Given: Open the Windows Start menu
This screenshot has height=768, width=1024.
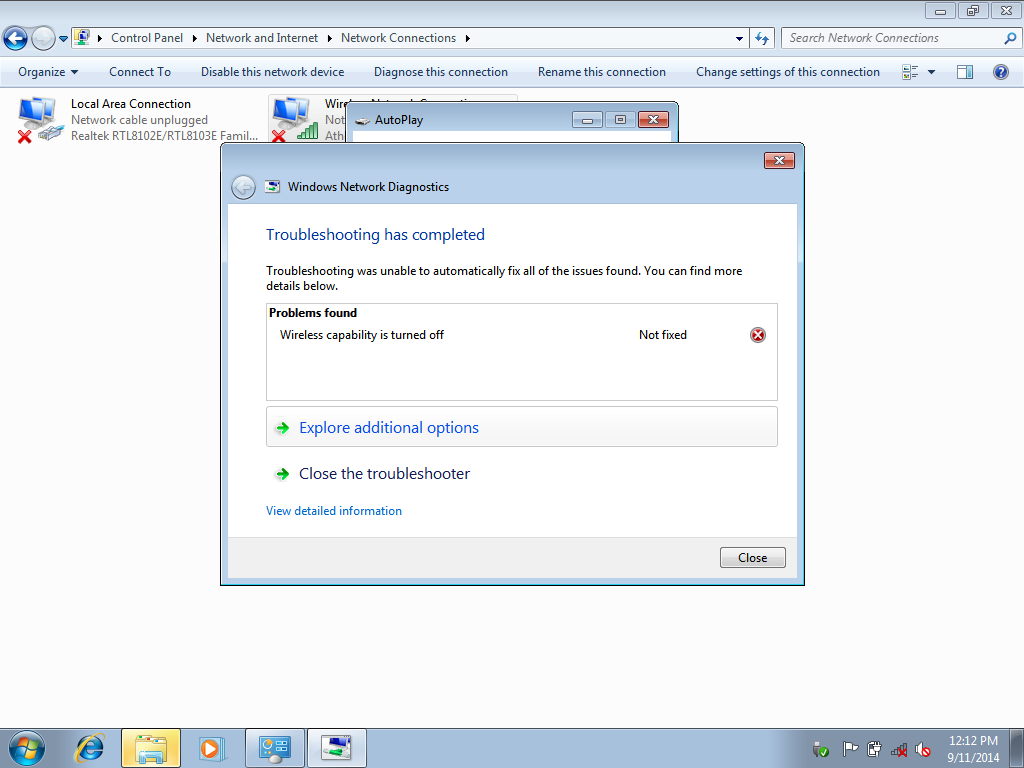Looking at the screenshot, I should point(27,748).
